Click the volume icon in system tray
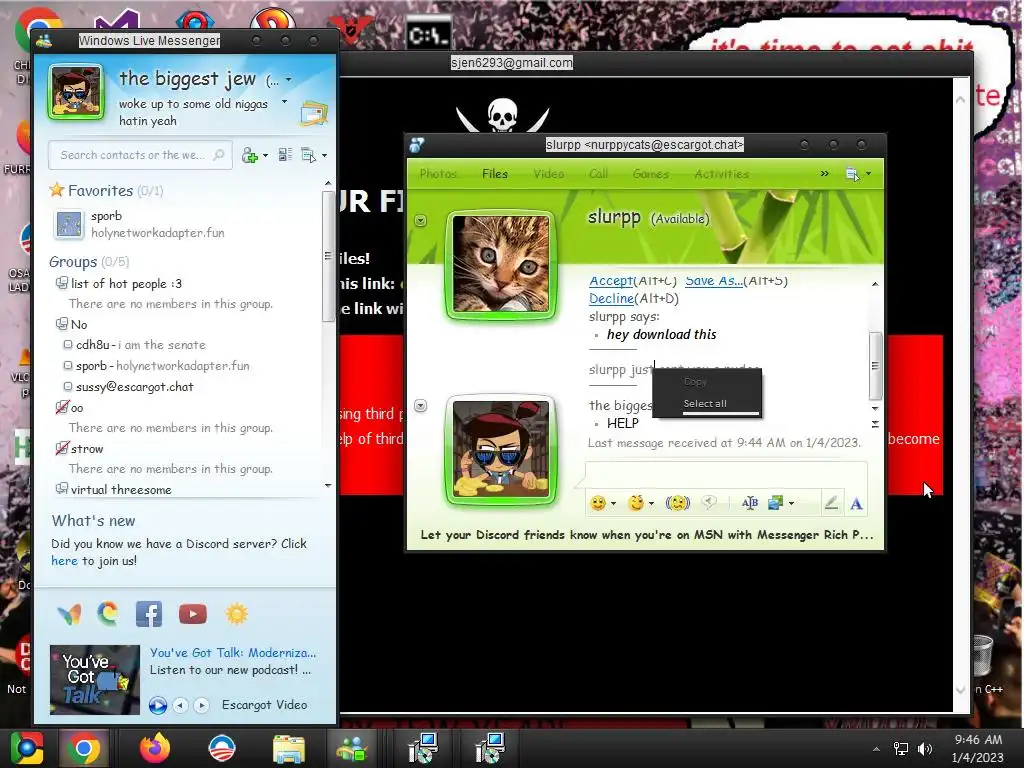The image size is (1024, 768). [x=925, y=748]
